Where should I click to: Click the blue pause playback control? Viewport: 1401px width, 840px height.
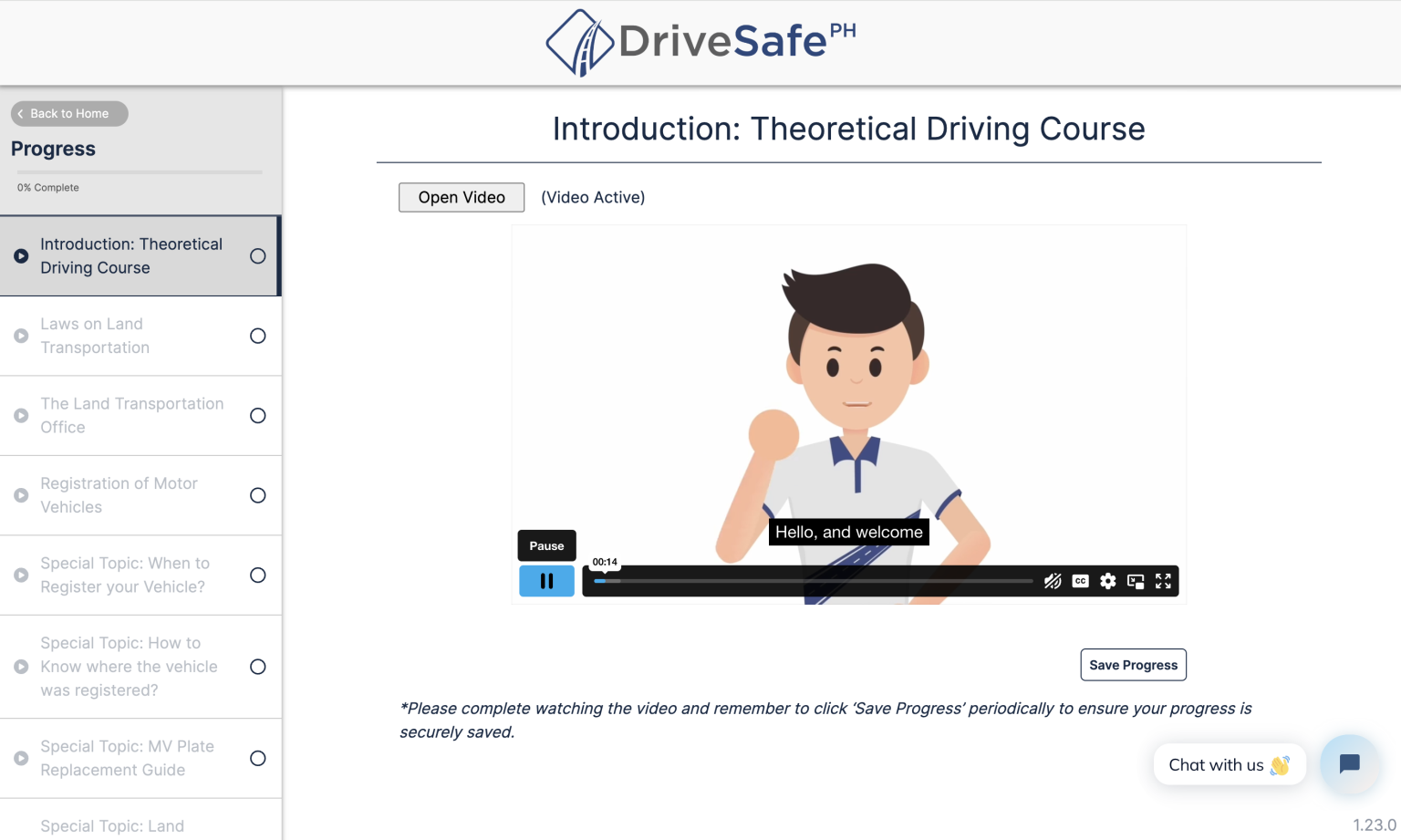pos(545,580)
